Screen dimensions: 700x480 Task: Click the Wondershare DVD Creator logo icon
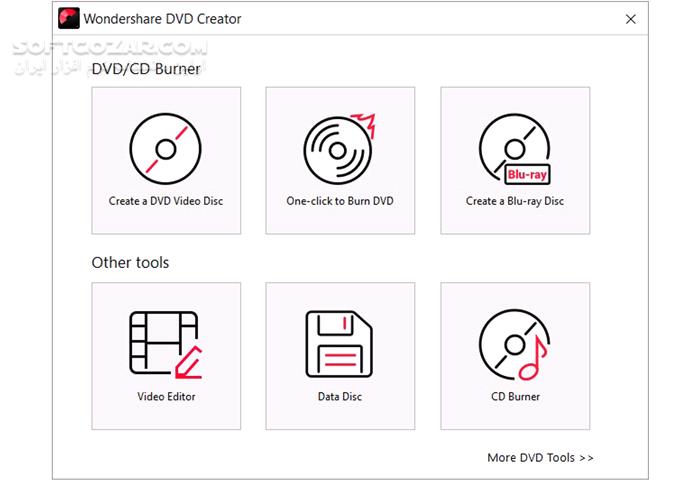tap(69, 18)
